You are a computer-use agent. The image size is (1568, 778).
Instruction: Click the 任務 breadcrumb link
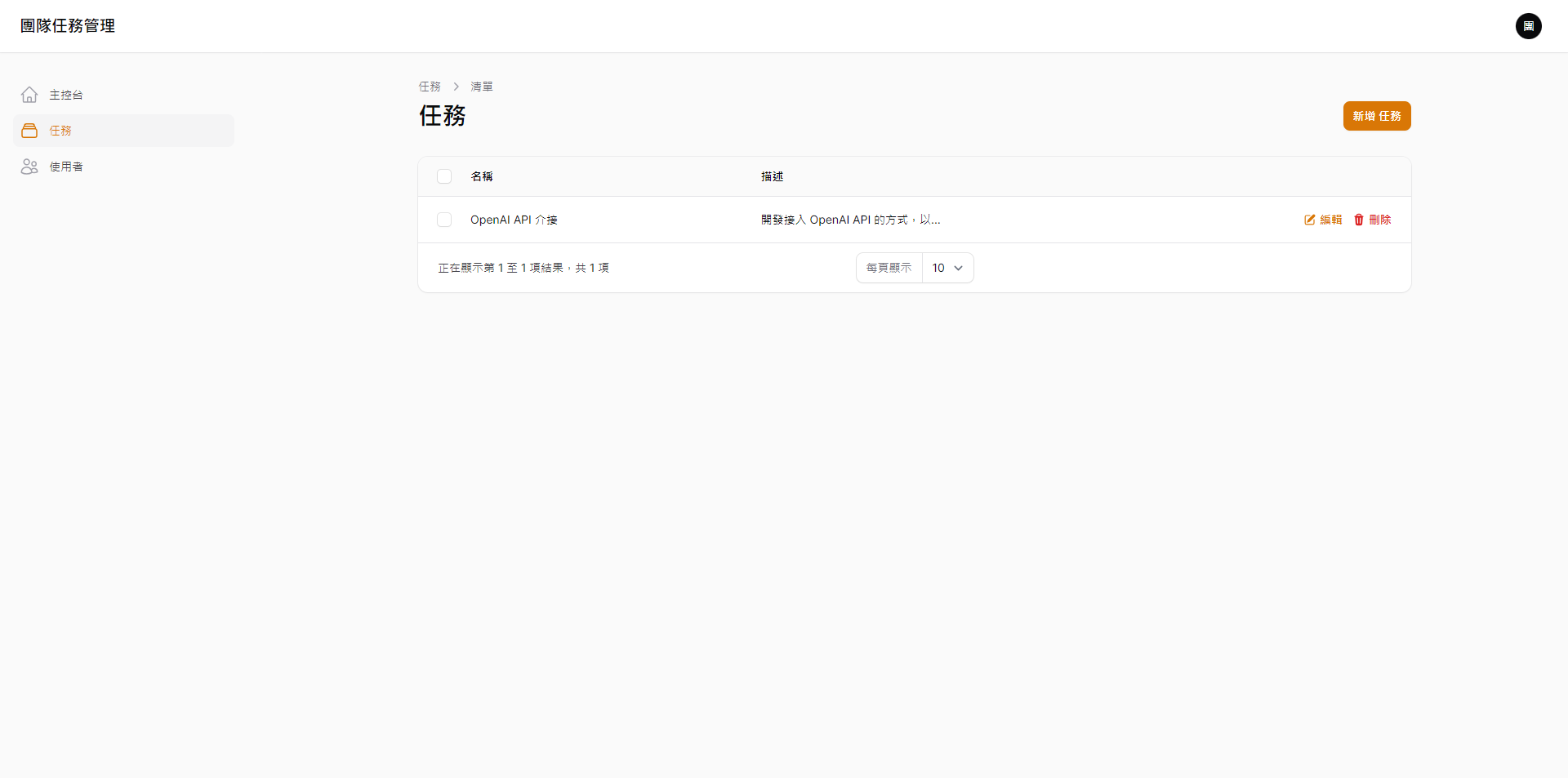430,87
